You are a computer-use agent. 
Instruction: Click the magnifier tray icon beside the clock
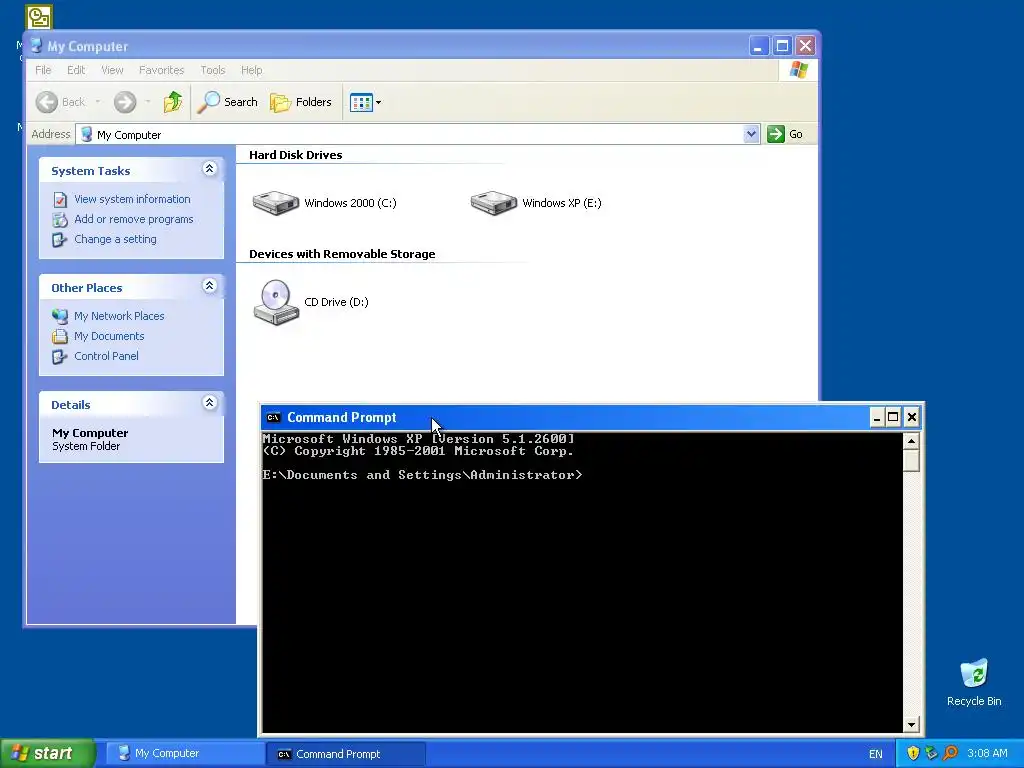point(950,754)
